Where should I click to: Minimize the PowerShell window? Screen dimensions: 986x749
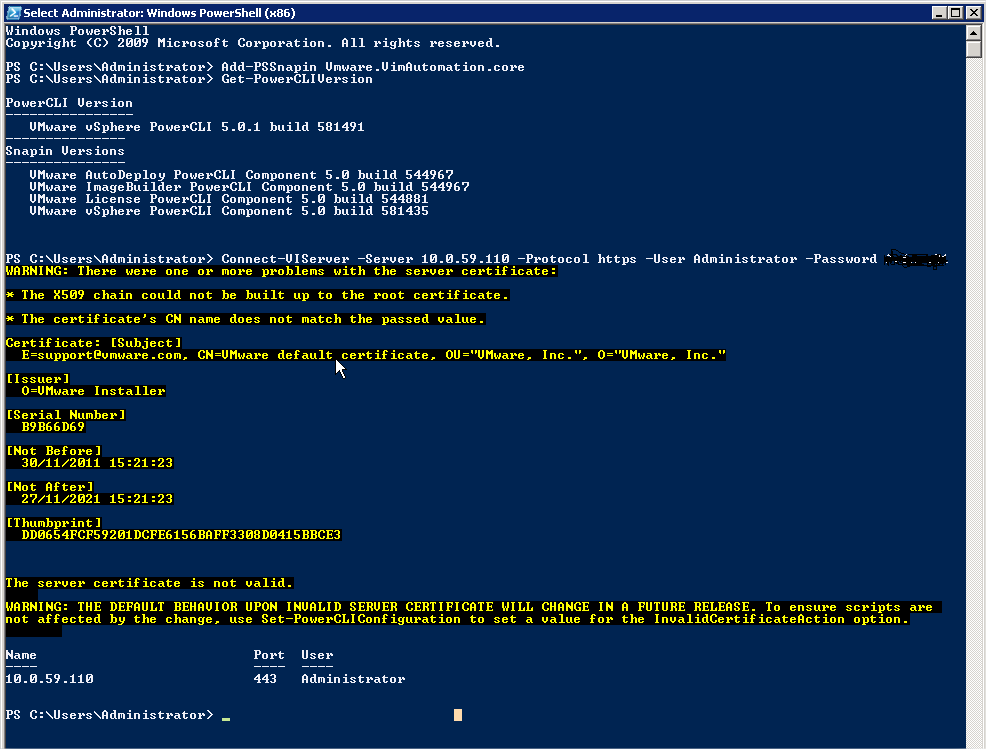938,12
